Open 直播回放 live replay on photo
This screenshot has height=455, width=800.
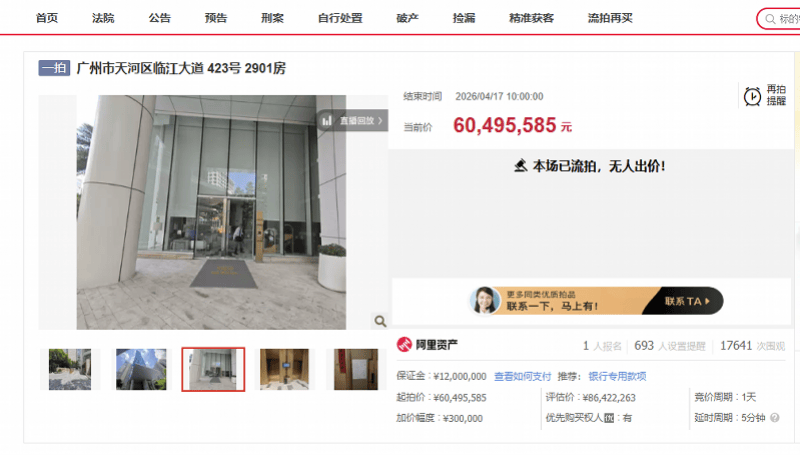click(x=352, y=120)
